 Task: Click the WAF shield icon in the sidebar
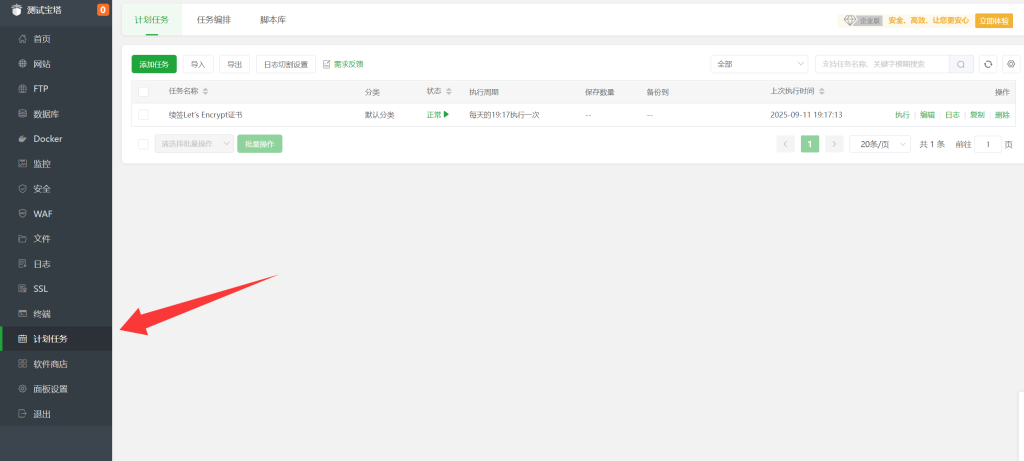pos(23,214)
